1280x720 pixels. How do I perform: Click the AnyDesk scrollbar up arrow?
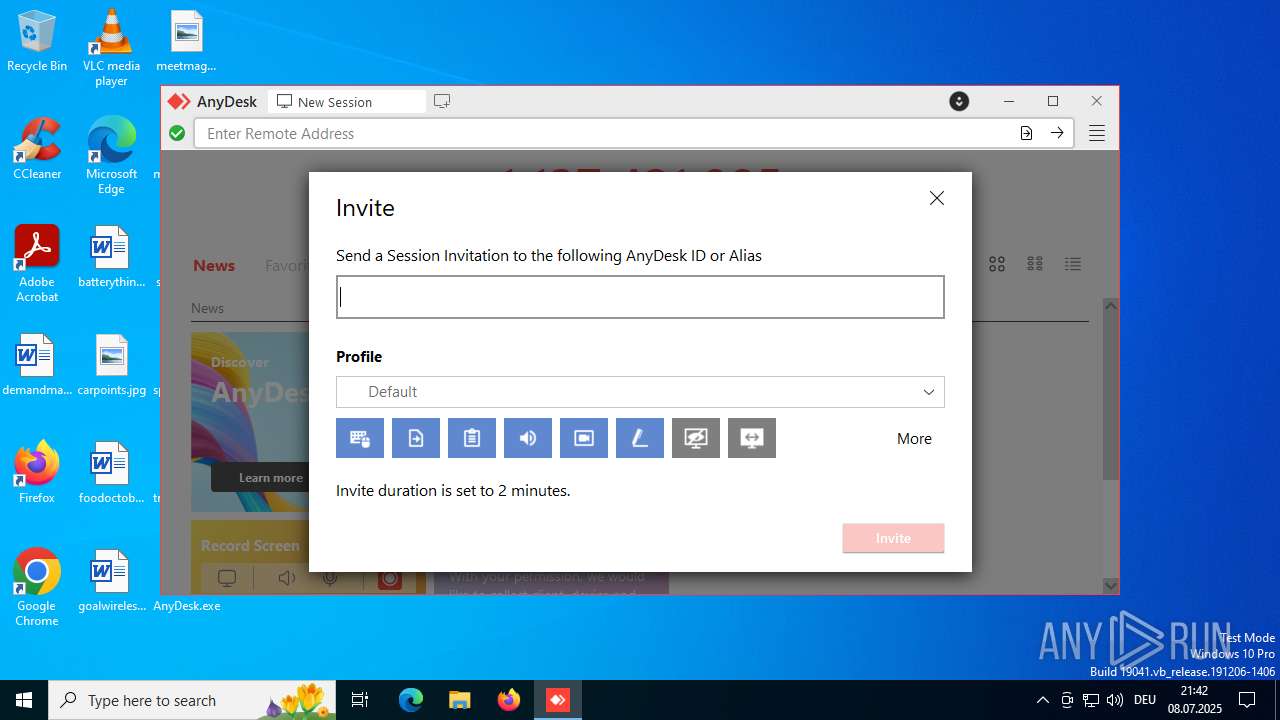[1110, 305]
